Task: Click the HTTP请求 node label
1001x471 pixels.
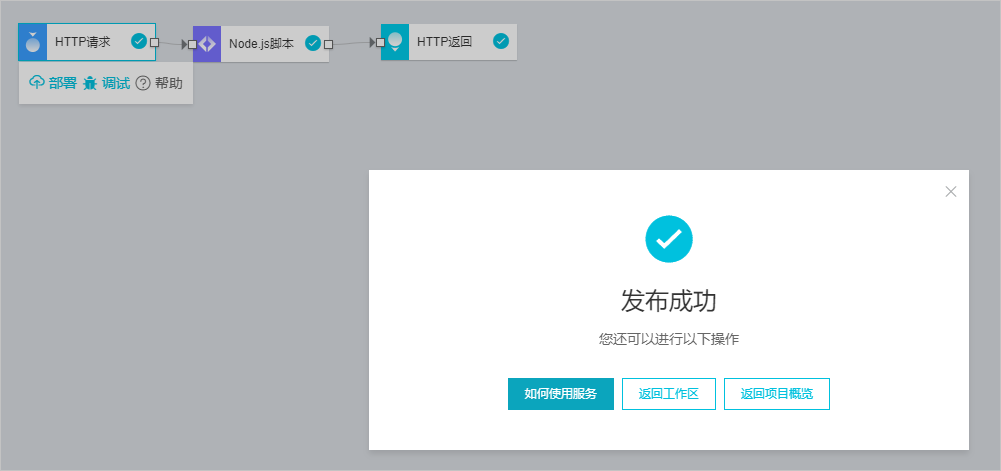Action: click(x=83, y=42)
